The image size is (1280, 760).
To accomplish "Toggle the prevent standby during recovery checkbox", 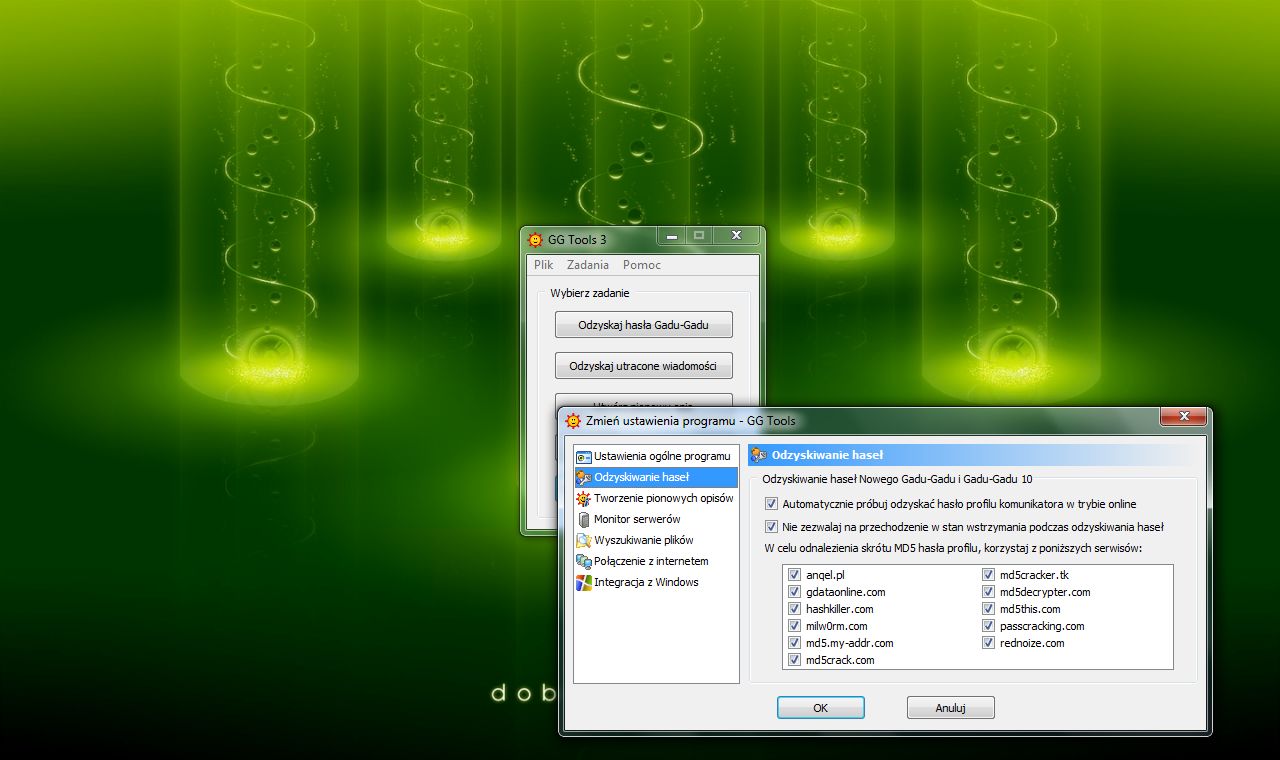I will (771, 526).
